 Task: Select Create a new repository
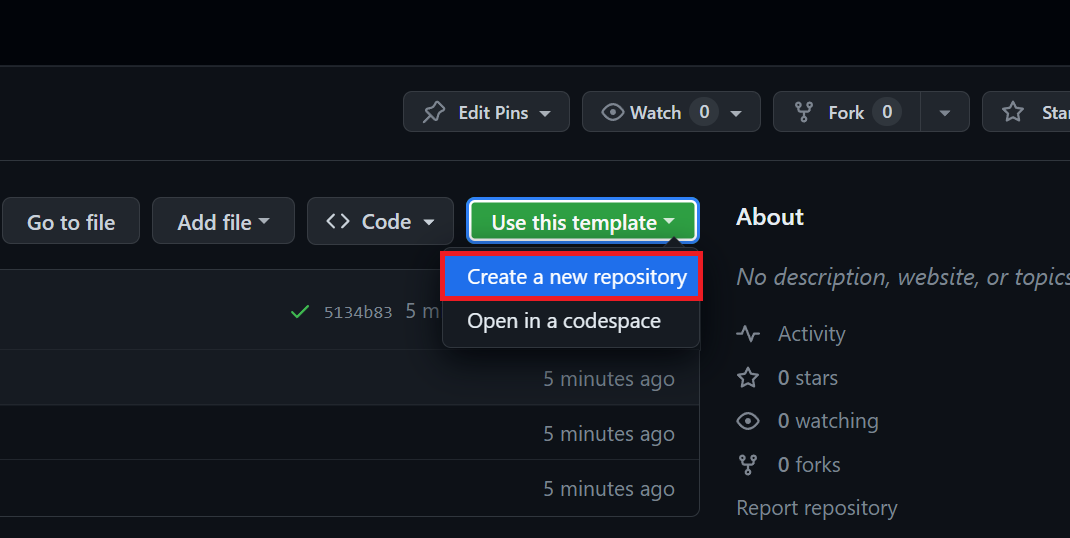click(x=571, y=277)
